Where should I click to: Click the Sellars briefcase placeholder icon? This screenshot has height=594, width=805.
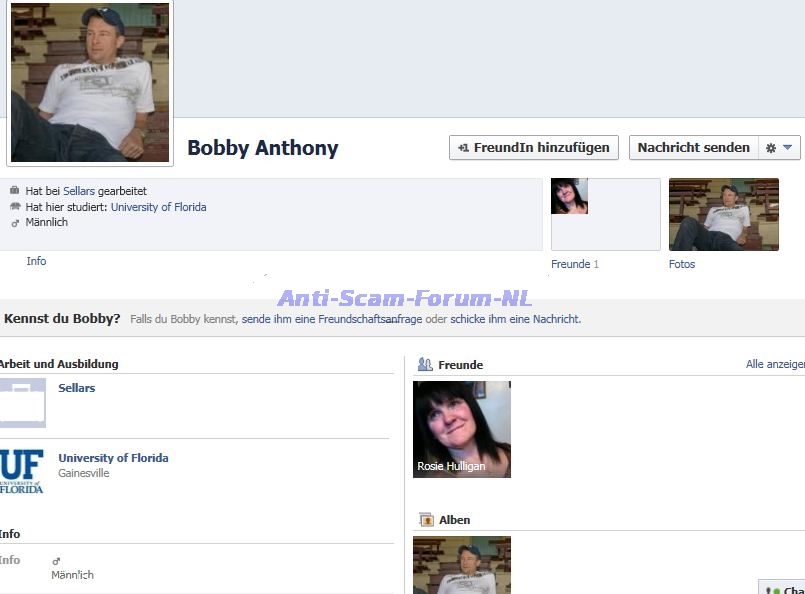pyautogui.click(x=22, y=403)
